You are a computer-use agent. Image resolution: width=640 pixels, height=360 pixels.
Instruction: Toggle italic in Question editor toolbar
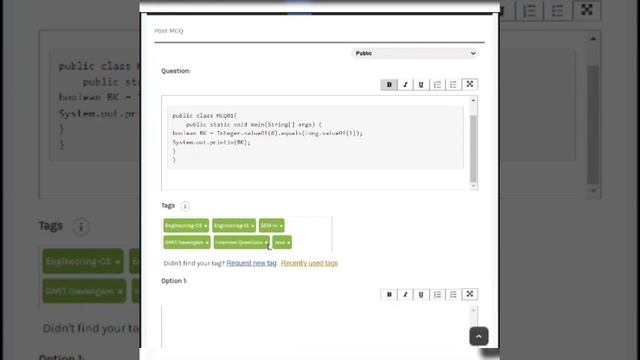pyautogui.click(x=405, y=84)
